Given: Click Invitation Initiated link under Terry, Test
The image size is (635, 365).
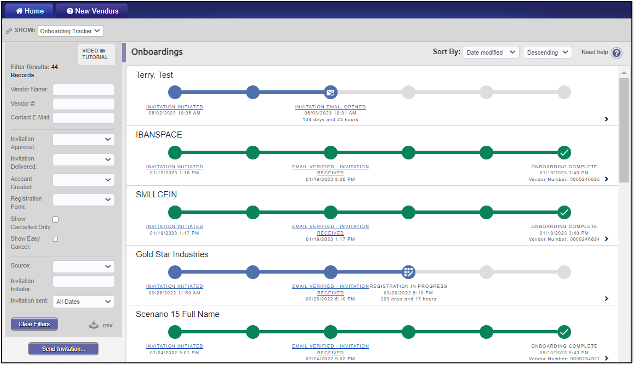Looking at the screenshot, I should [175, 107].
